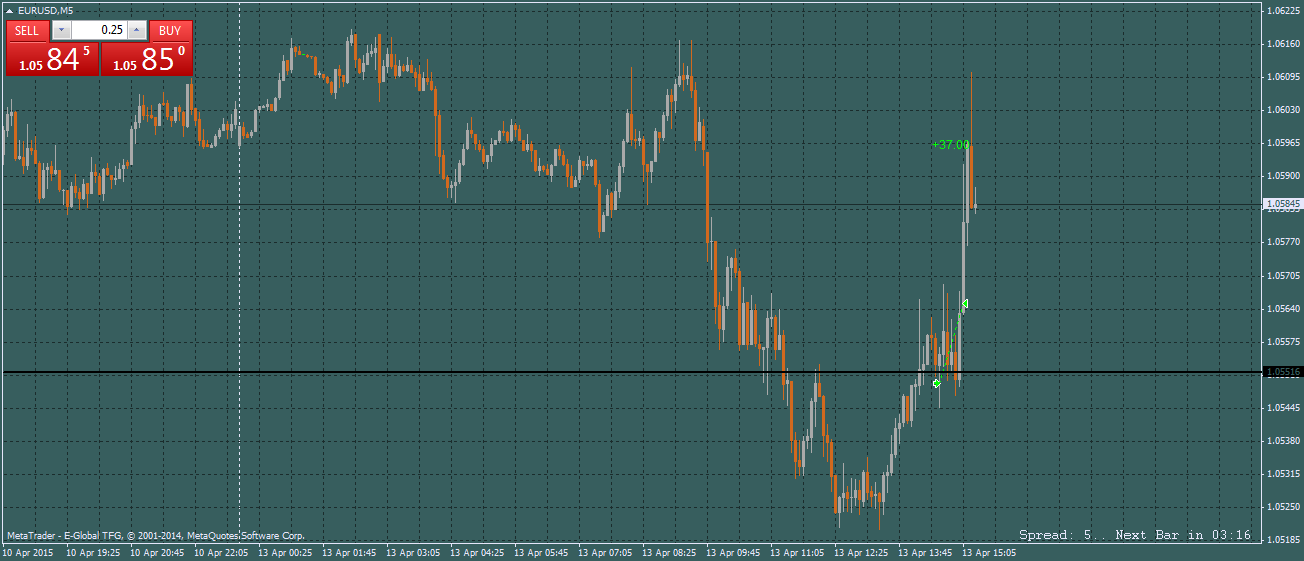Click the '10 Apr 22:05' time label
This screenshot has width=1304, height=561.
pos(221,551)
